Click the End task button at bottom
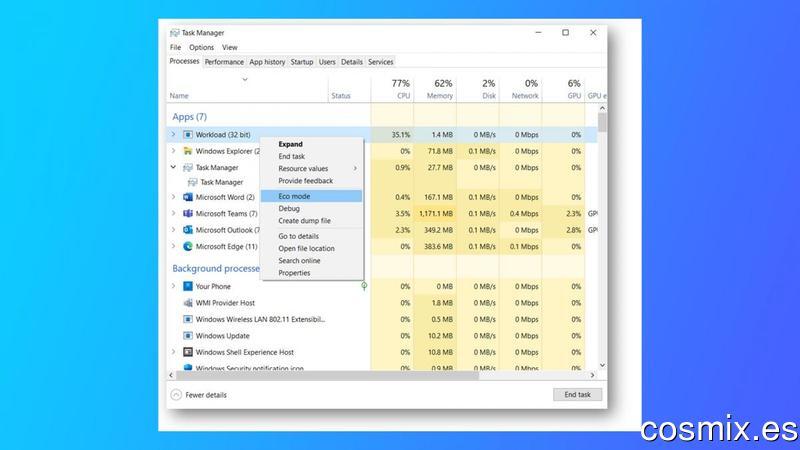The image size is (800, 450). (578, 394)
